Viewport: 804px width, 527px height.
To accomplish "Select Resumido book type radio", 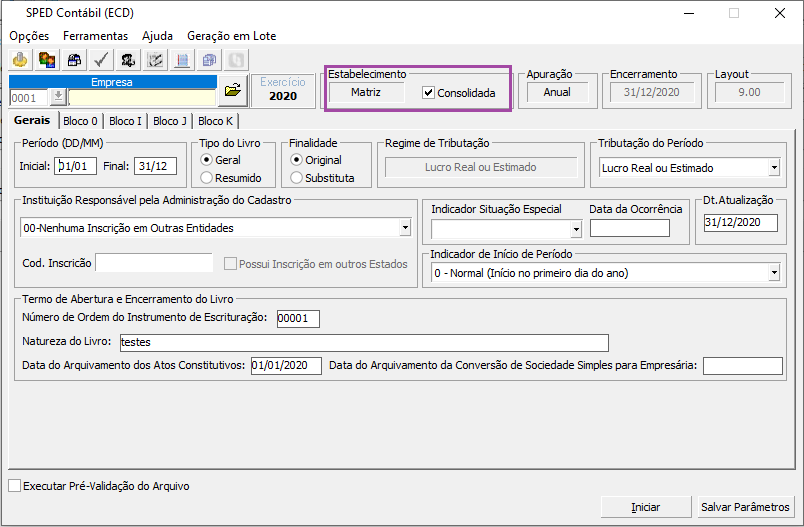I will tap(206, 178).
